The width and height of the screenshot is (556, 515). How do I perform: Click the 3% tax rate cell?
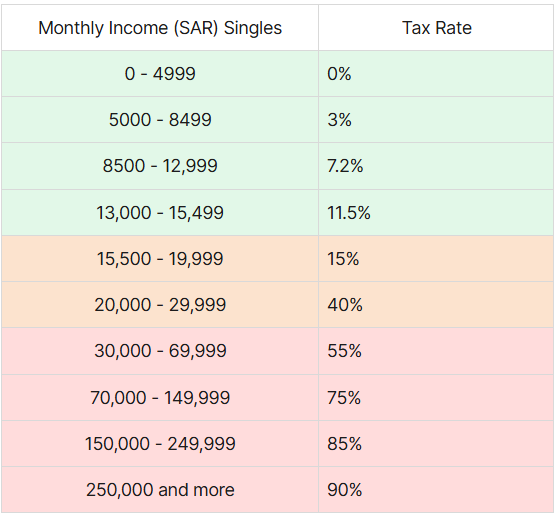click(436, 120)
